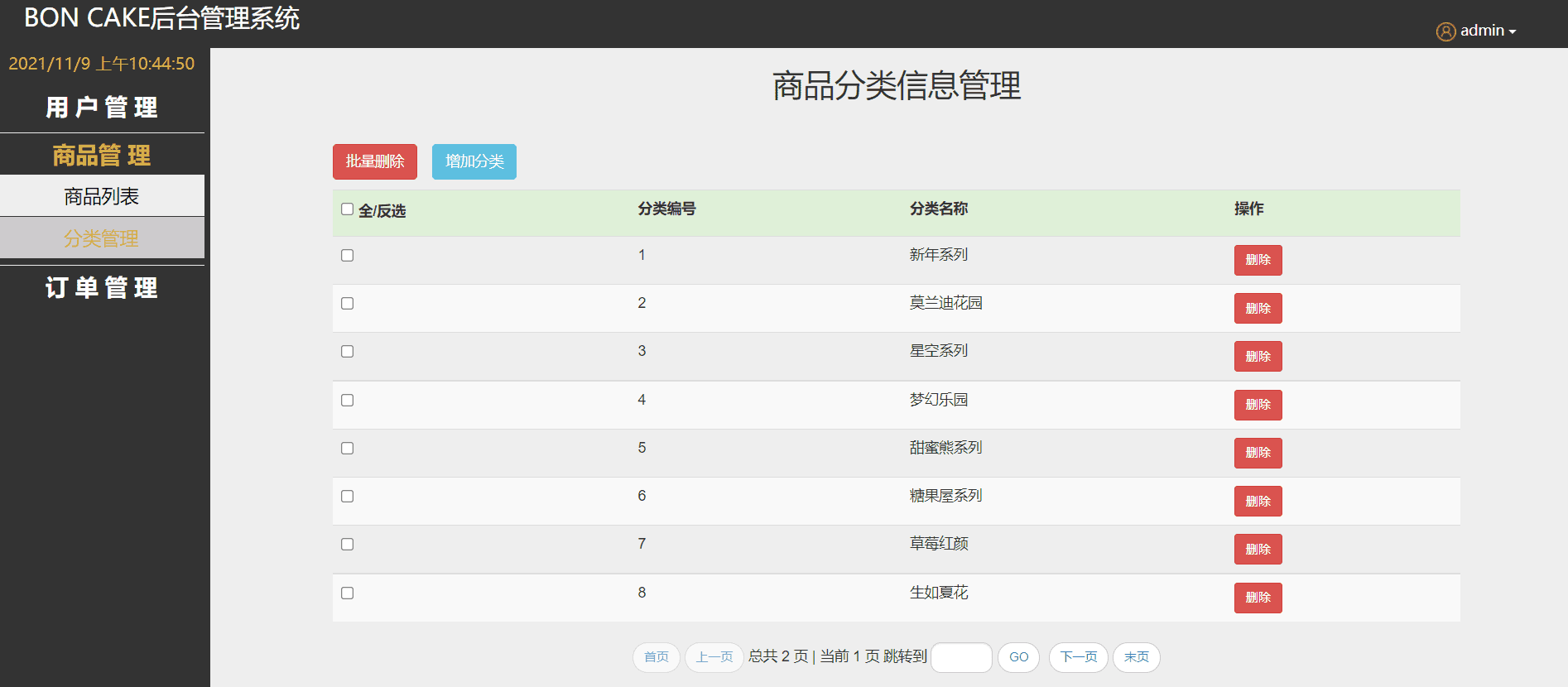Delete the 梦幻乐园 category
This screenshot has width=1568, height=687.
(x=1258, y=405)
